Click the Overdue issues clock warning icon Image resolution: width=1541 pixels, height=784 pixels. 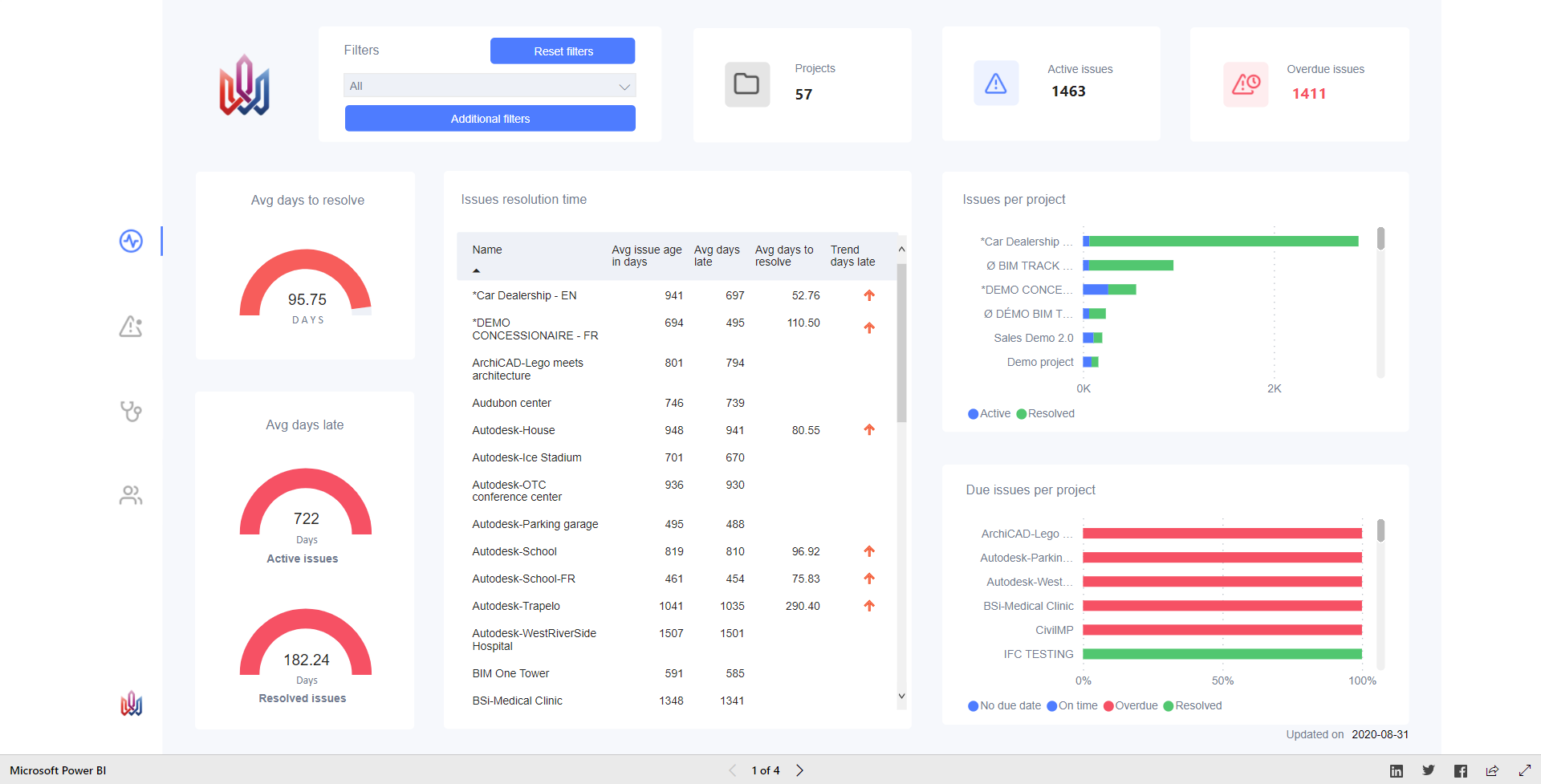click(x=1246, y=83)
